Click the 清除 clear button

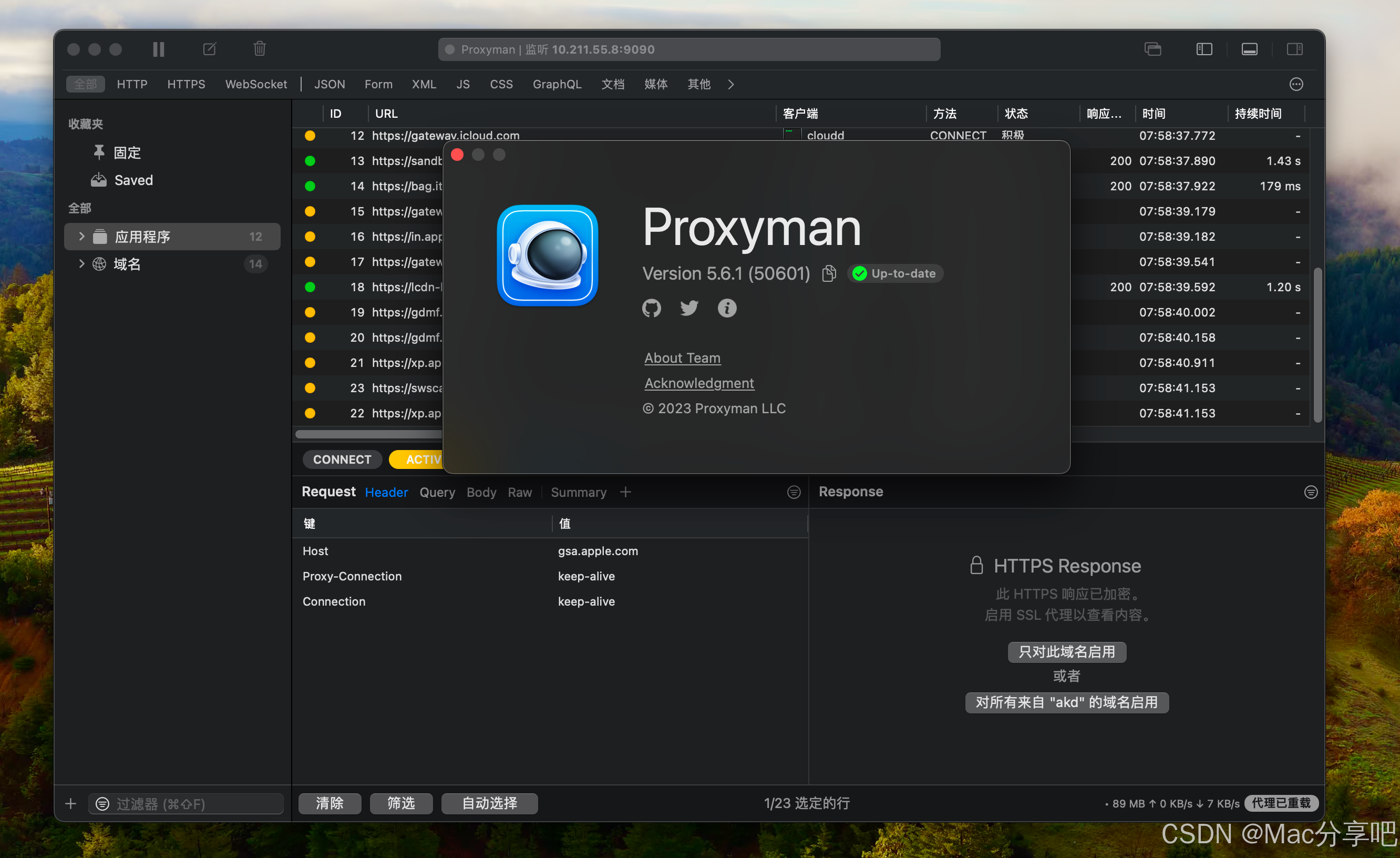coord(330,803)
